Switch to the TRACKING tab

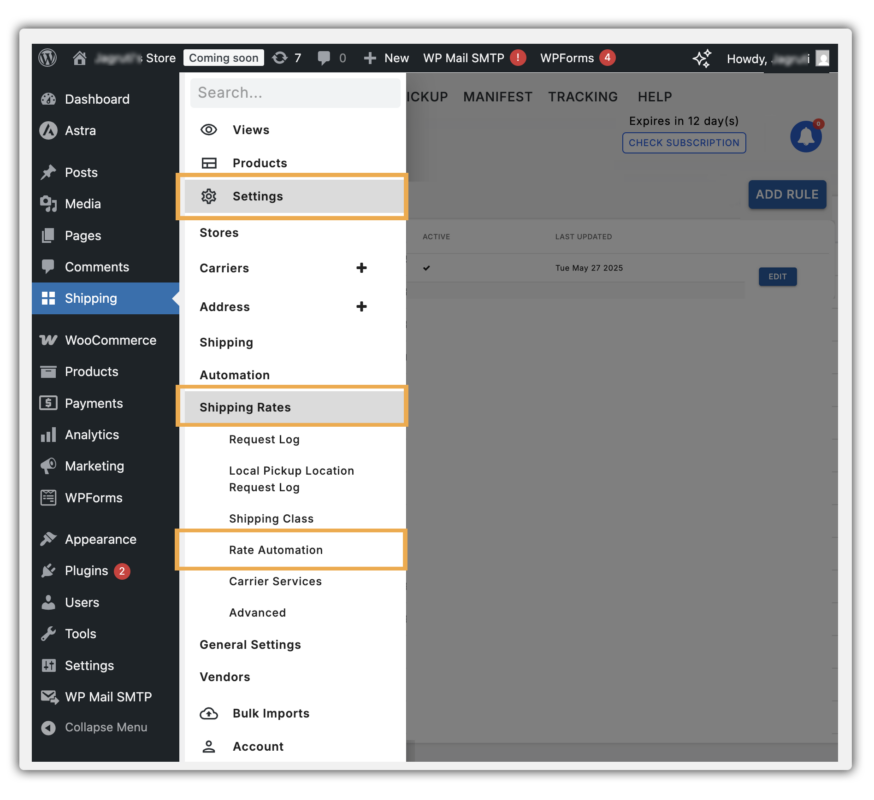tap(583, 97)
